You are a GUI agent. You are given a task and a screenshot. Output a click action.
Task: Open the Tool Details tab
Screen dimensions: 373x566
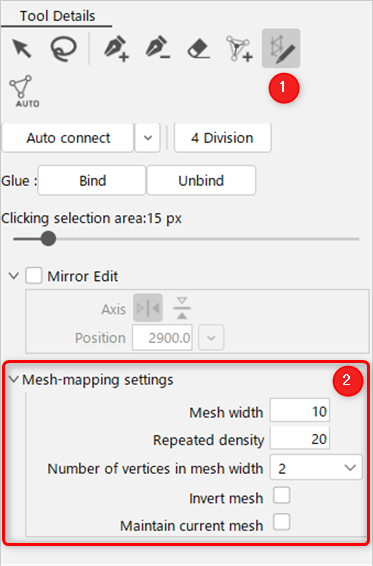pos(57,16)
